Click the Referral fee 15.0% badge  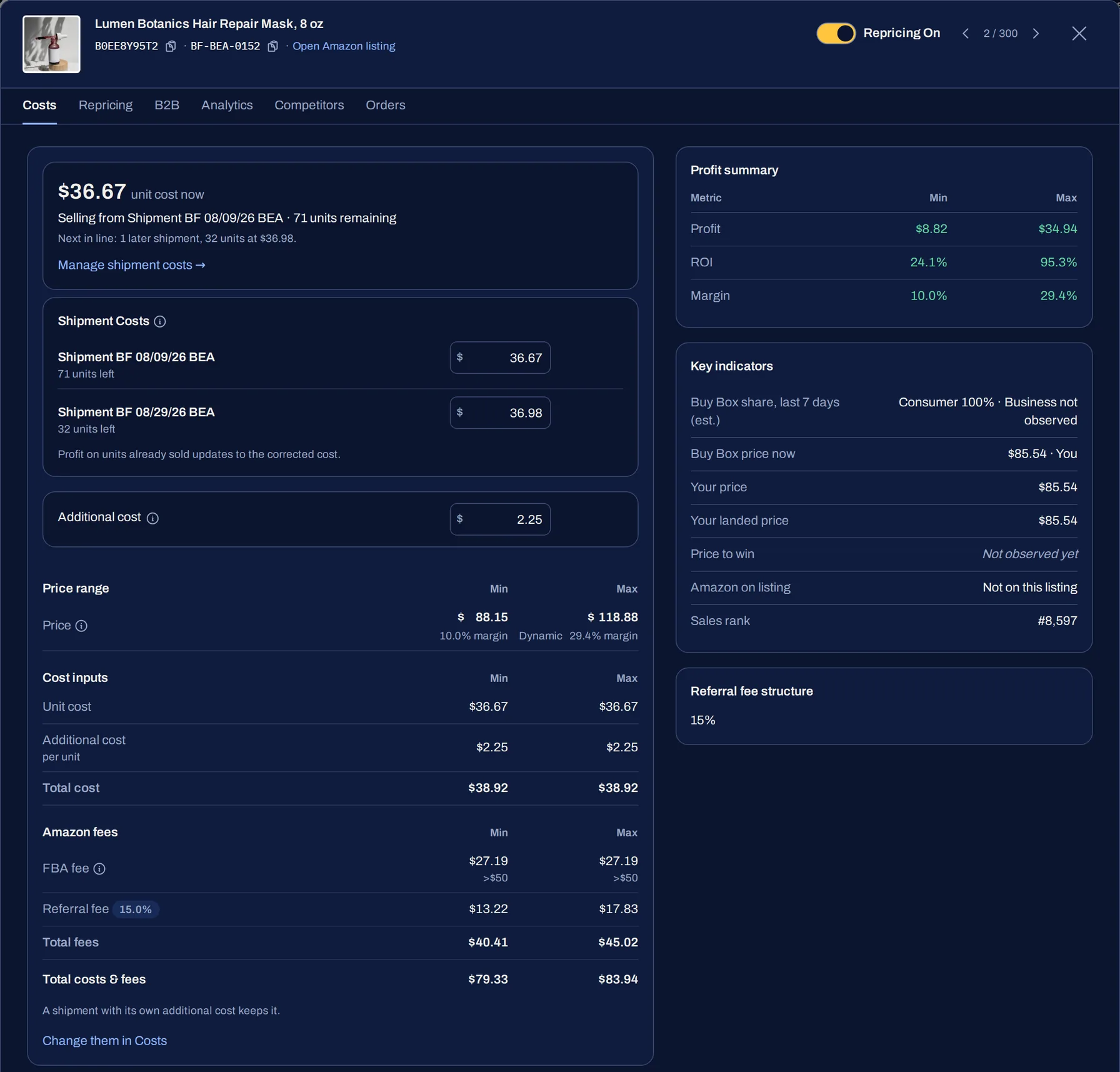[136, 909]
